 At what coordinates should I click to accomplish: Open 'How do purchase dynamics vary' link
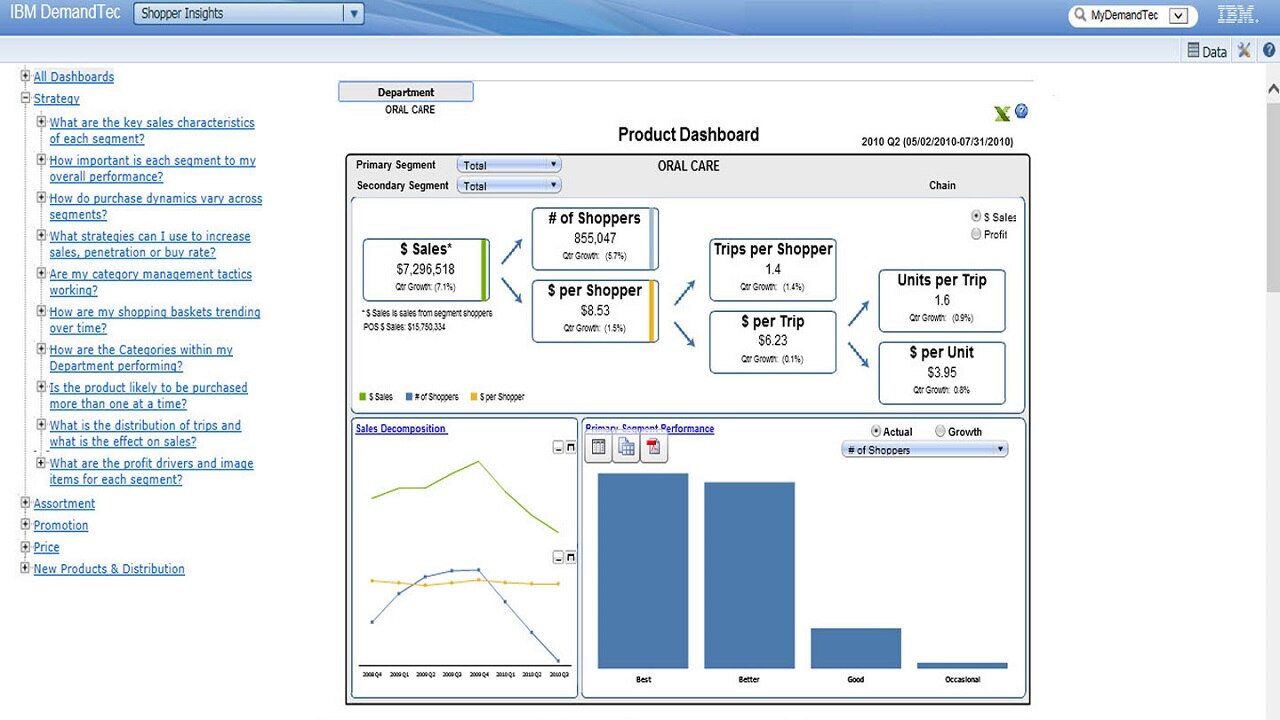(156, 206)
